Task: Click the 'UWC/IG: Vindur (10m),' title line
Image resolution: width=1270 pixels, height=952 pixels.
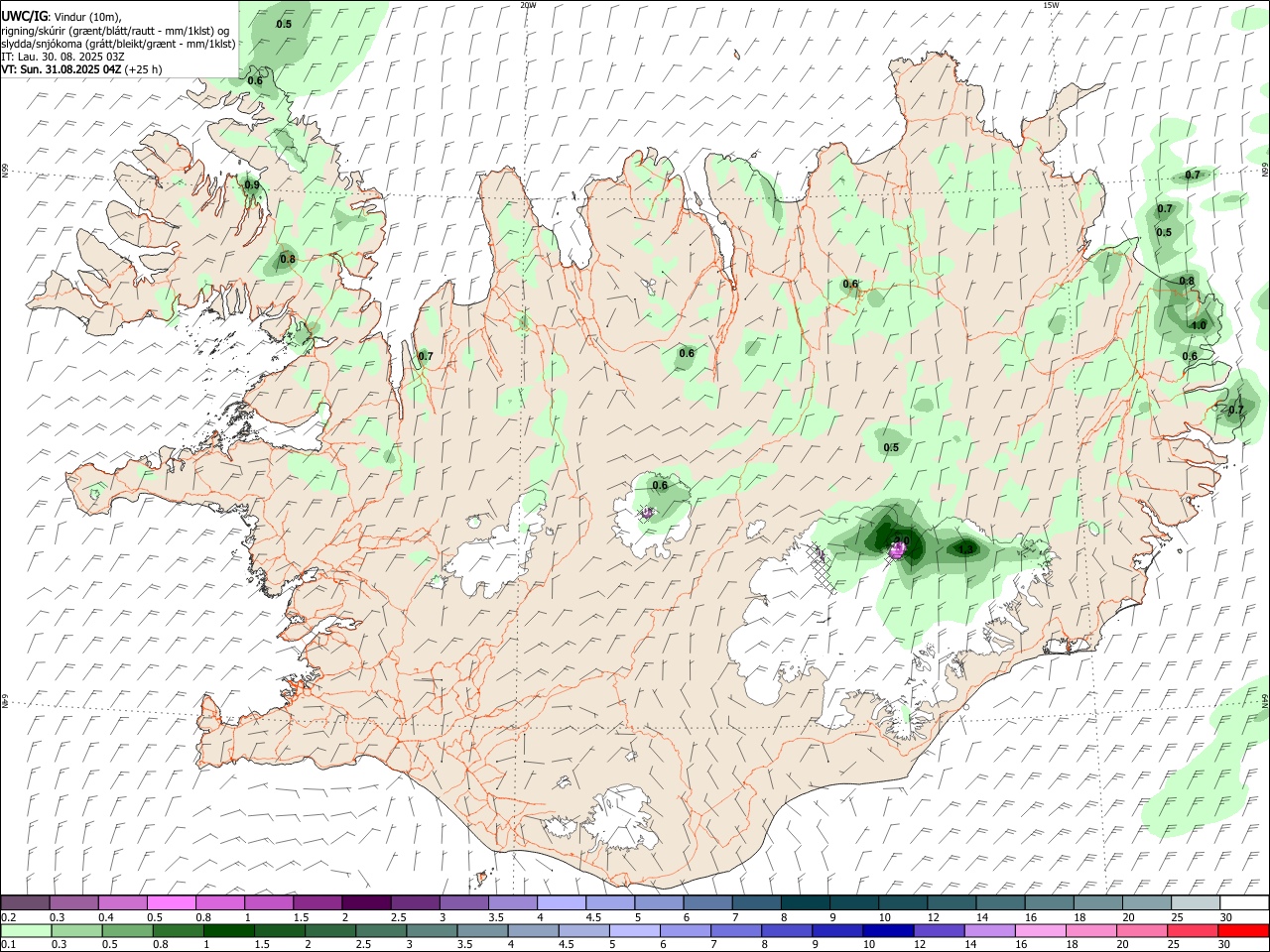Action: (62, 17)
